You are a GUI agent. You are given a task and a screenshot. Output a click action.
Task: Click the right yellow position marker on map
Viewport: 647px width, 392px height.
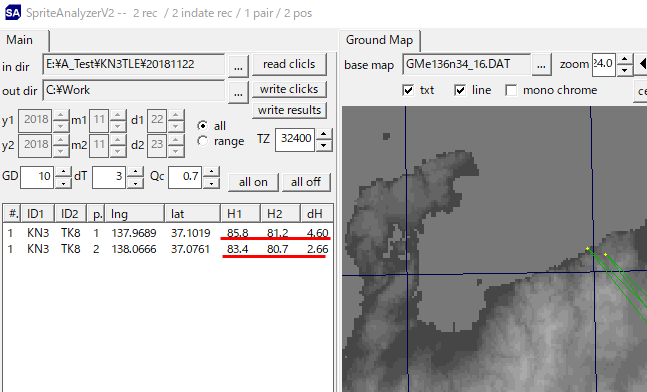click(x=605, y=255)
